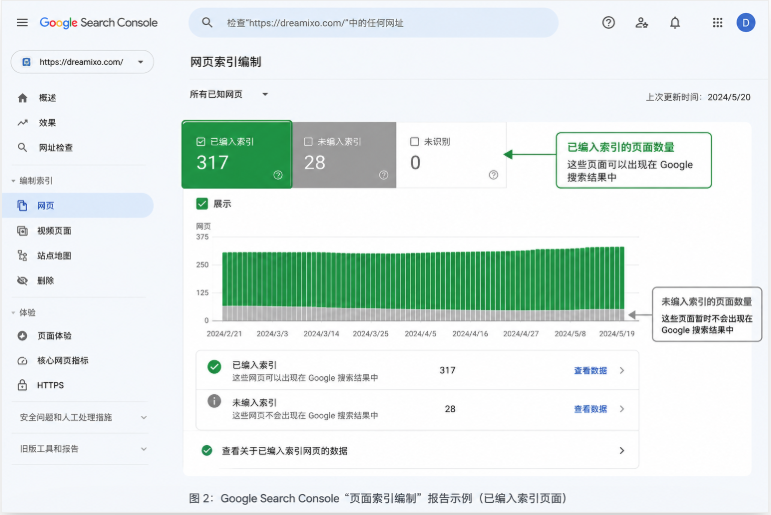Click the Google Search Console logo
This screenshot has width=771, height=515.
98,23
